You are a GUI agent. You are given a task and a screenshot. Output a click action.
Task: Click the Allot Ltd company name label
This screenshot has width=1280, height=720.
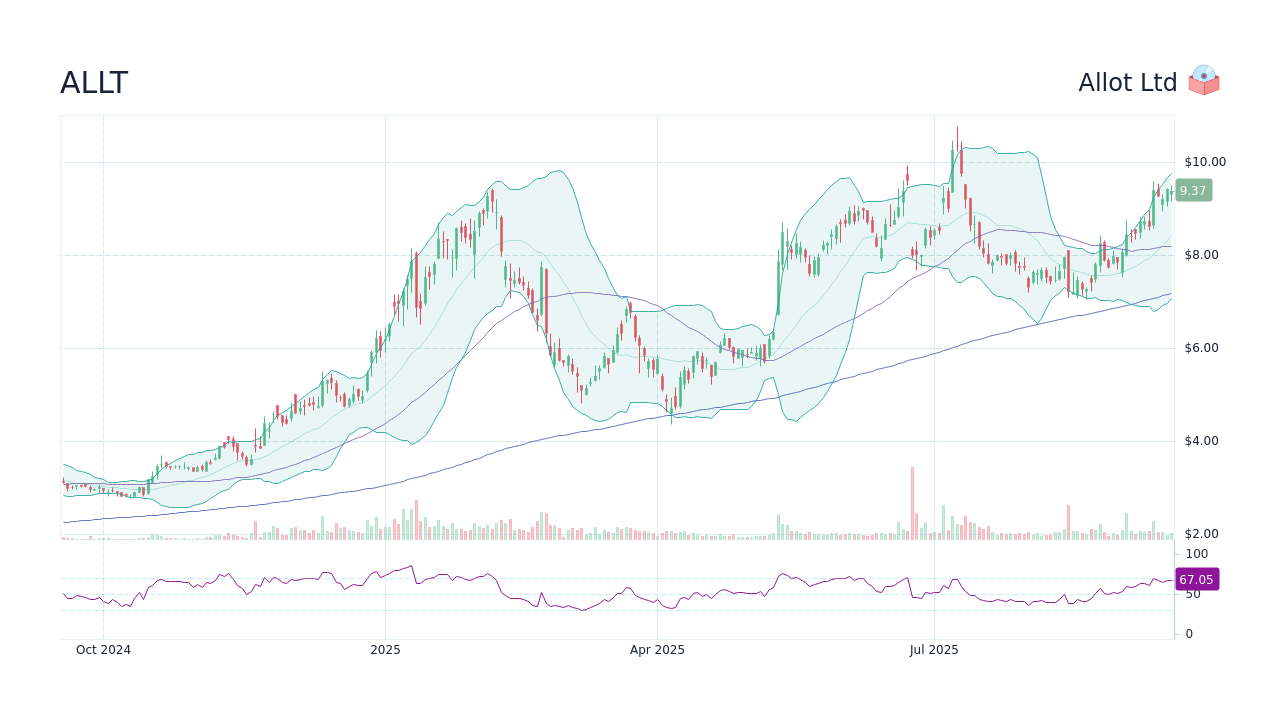click(1128, 82)
